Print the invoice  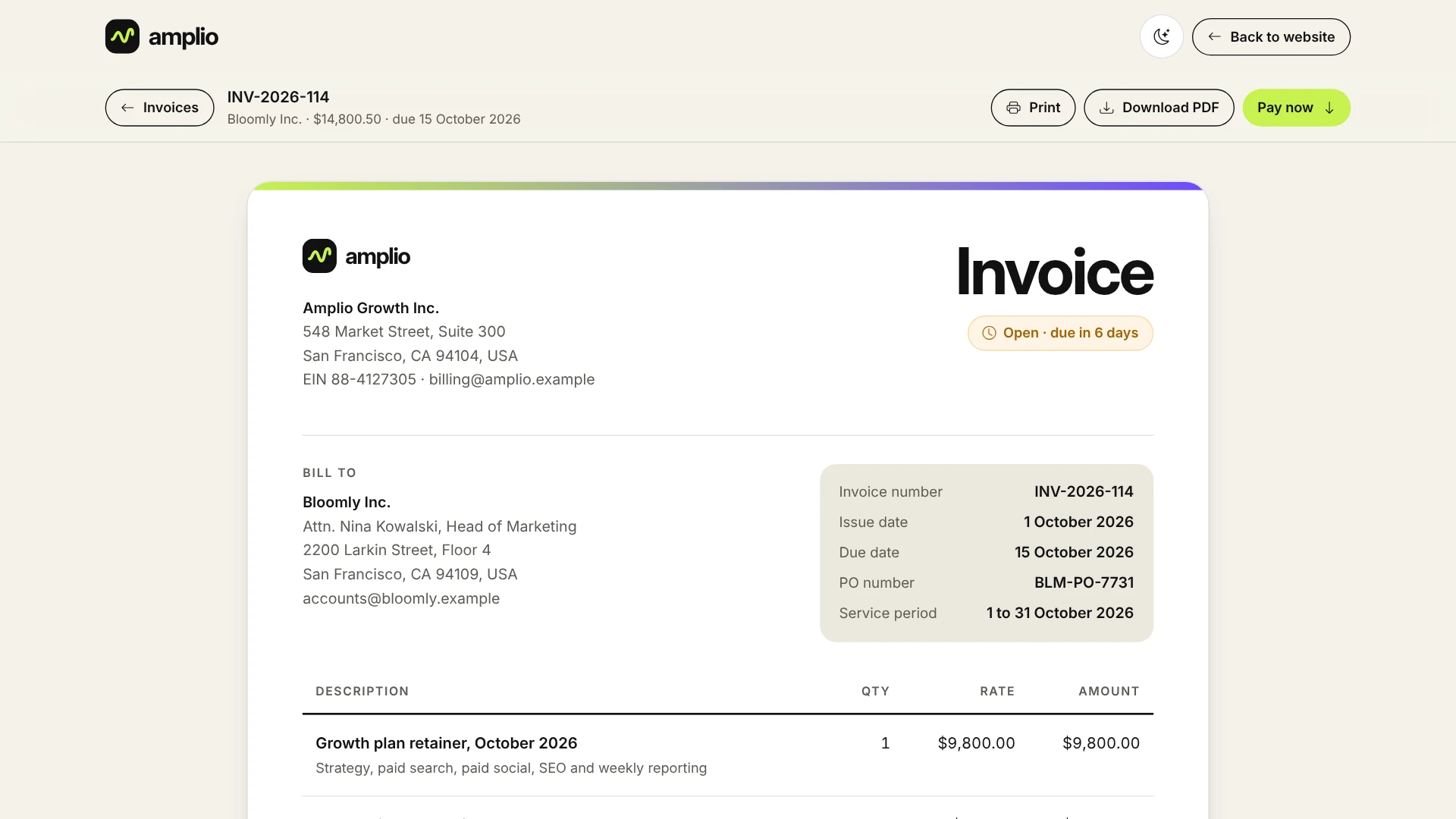coord(1033,108)
